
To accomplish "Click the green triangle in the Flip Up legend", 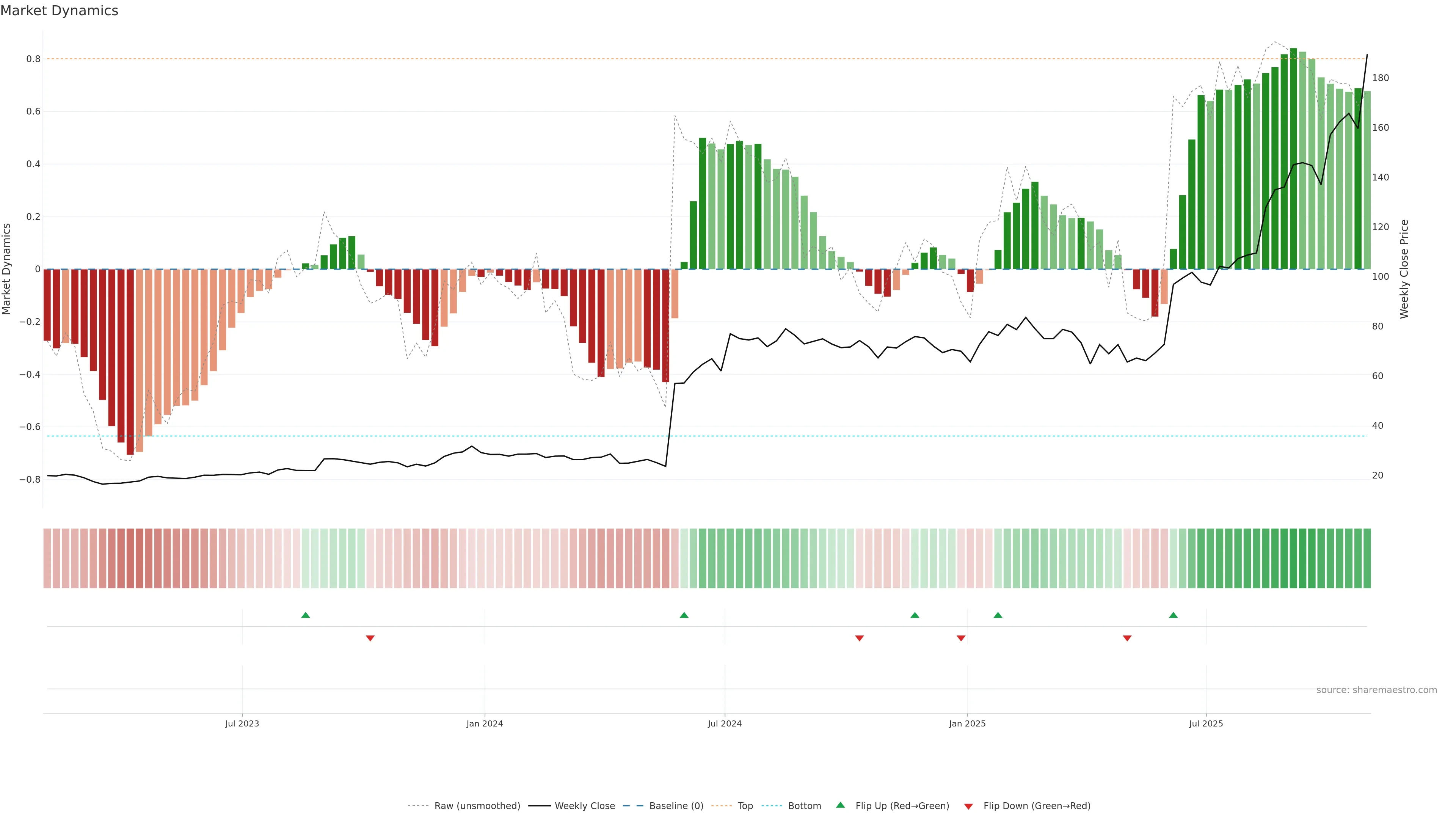I will [x=841, y=805].
